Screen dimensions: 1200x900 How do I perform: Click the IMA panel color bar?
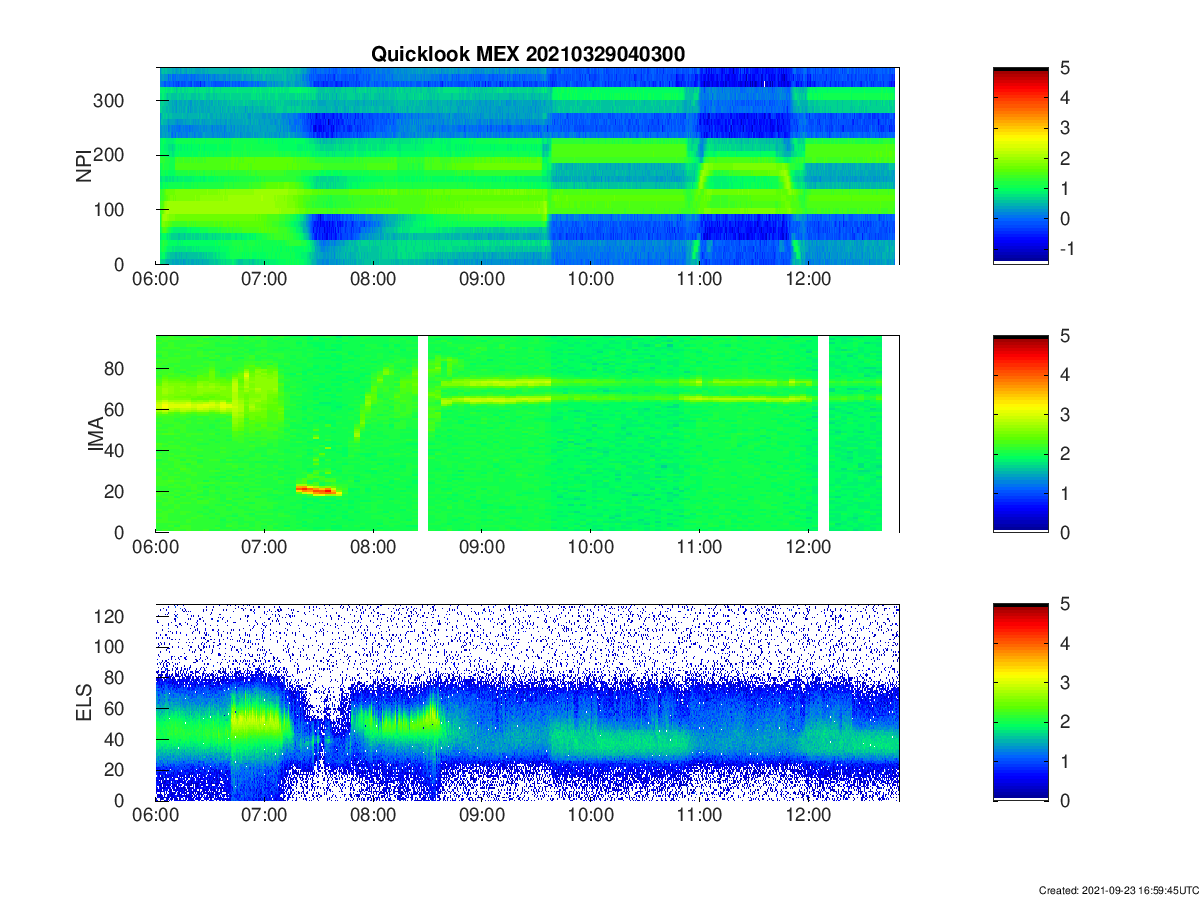point(1021,434)
